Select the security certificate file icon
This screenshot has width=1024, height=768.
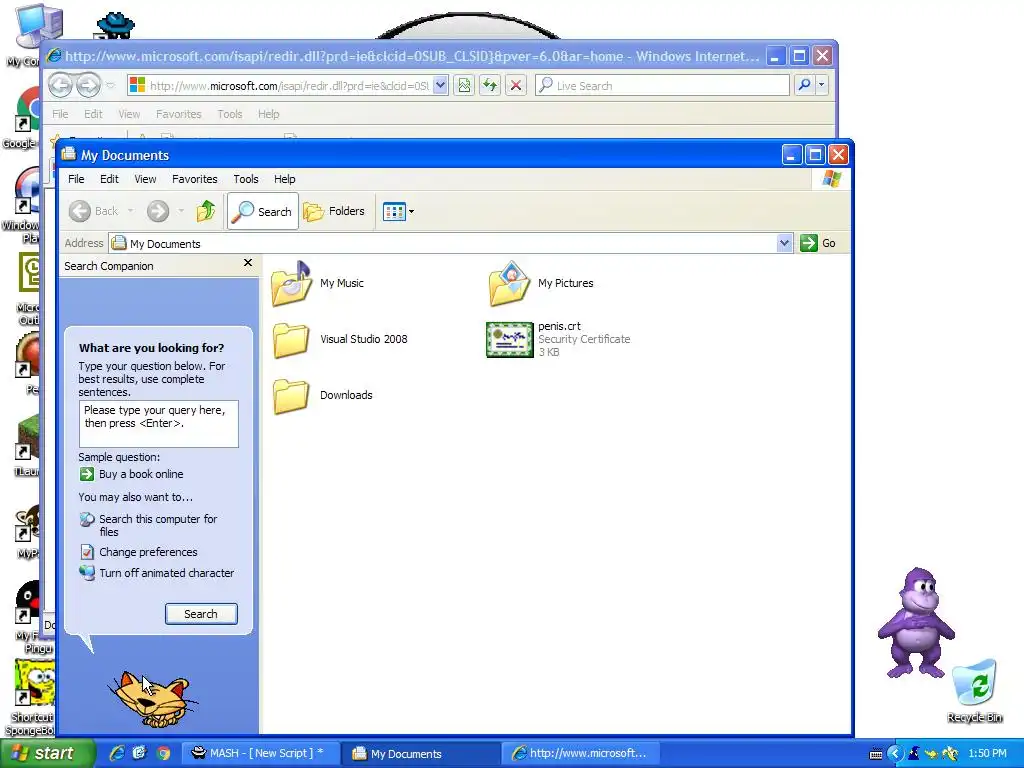click(x=509, y=340)
